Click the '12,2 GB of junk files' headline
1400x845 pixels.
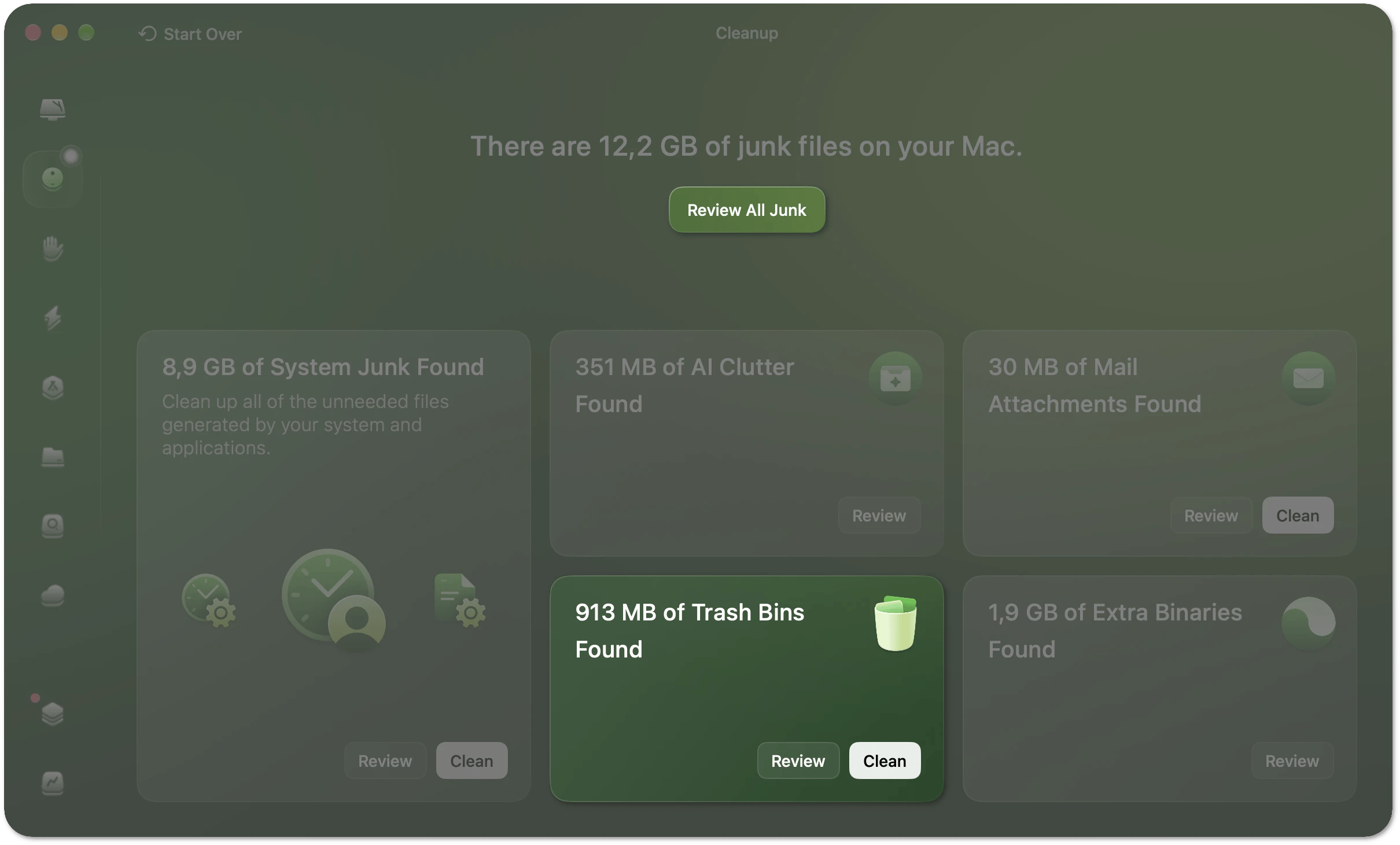[746, 146]
